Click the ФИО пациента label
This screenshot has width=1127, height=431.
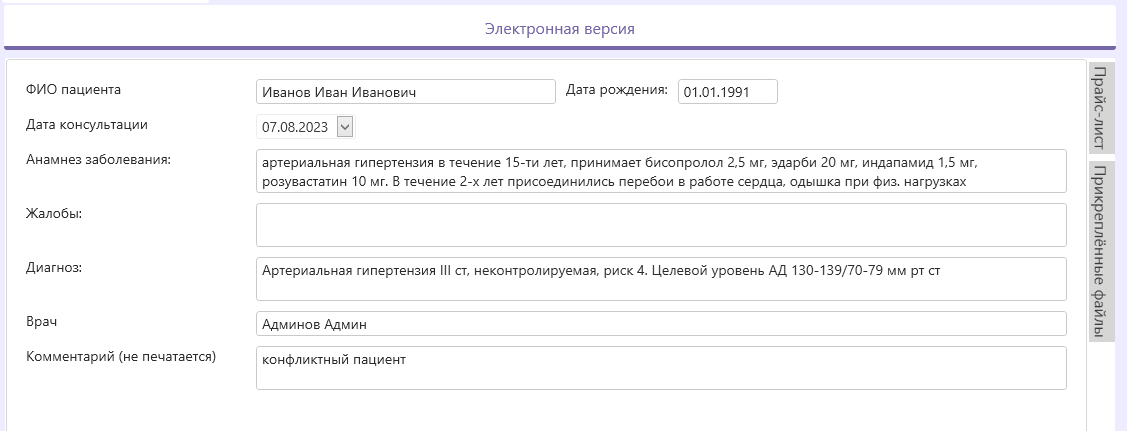[73, 90]
